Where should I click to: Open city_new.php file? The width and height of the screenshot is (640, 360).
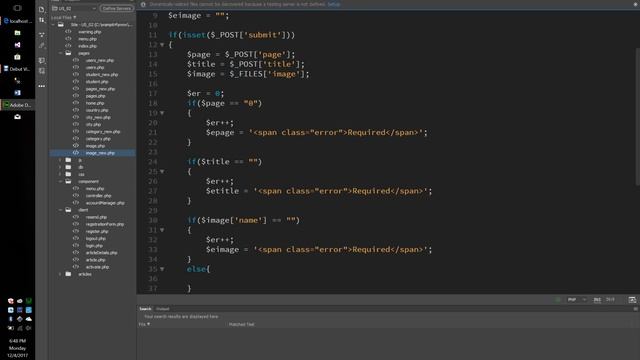point(98,118)
